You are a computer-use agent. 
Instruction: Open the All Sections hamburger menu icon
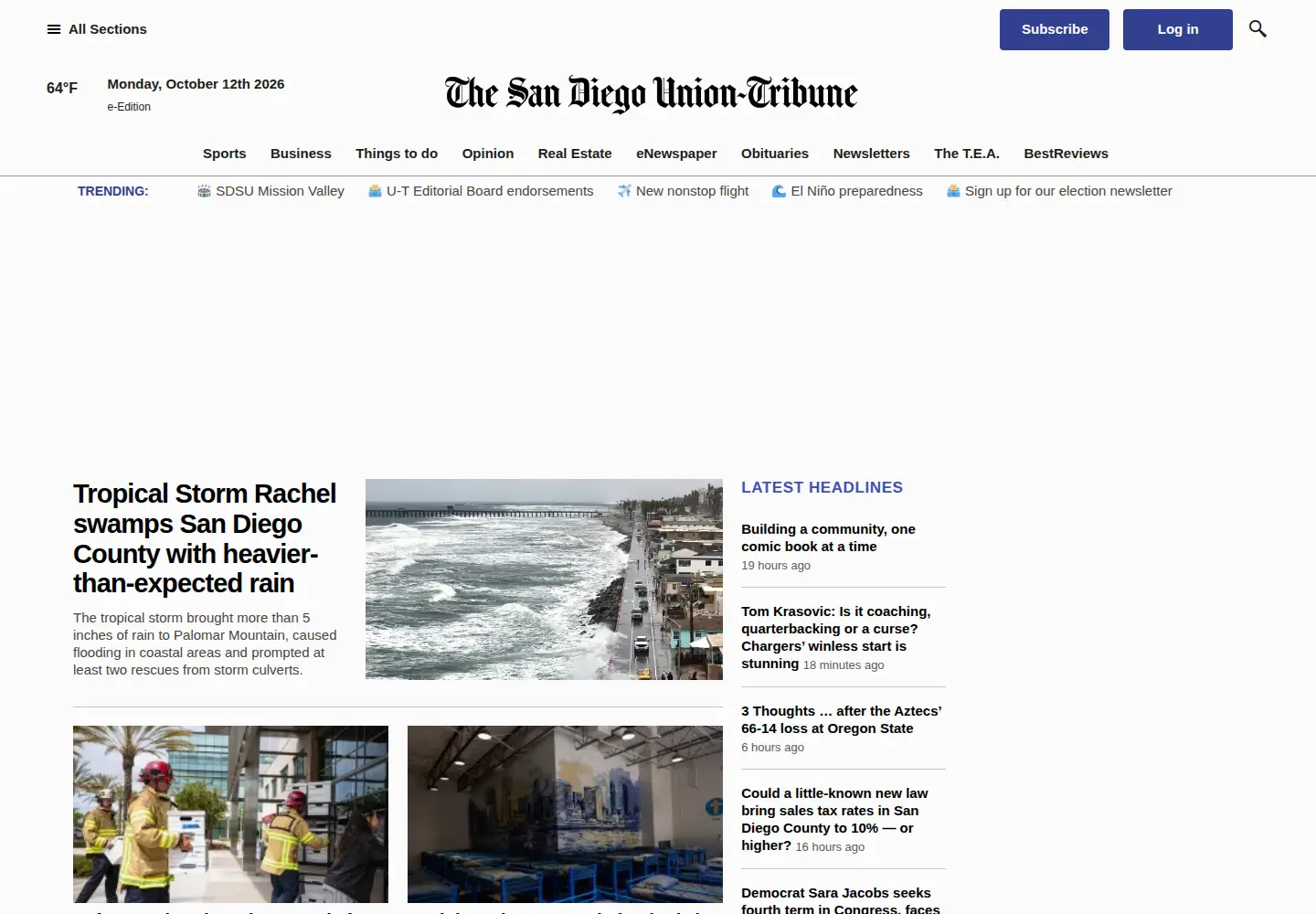click(x=54, y=29)
